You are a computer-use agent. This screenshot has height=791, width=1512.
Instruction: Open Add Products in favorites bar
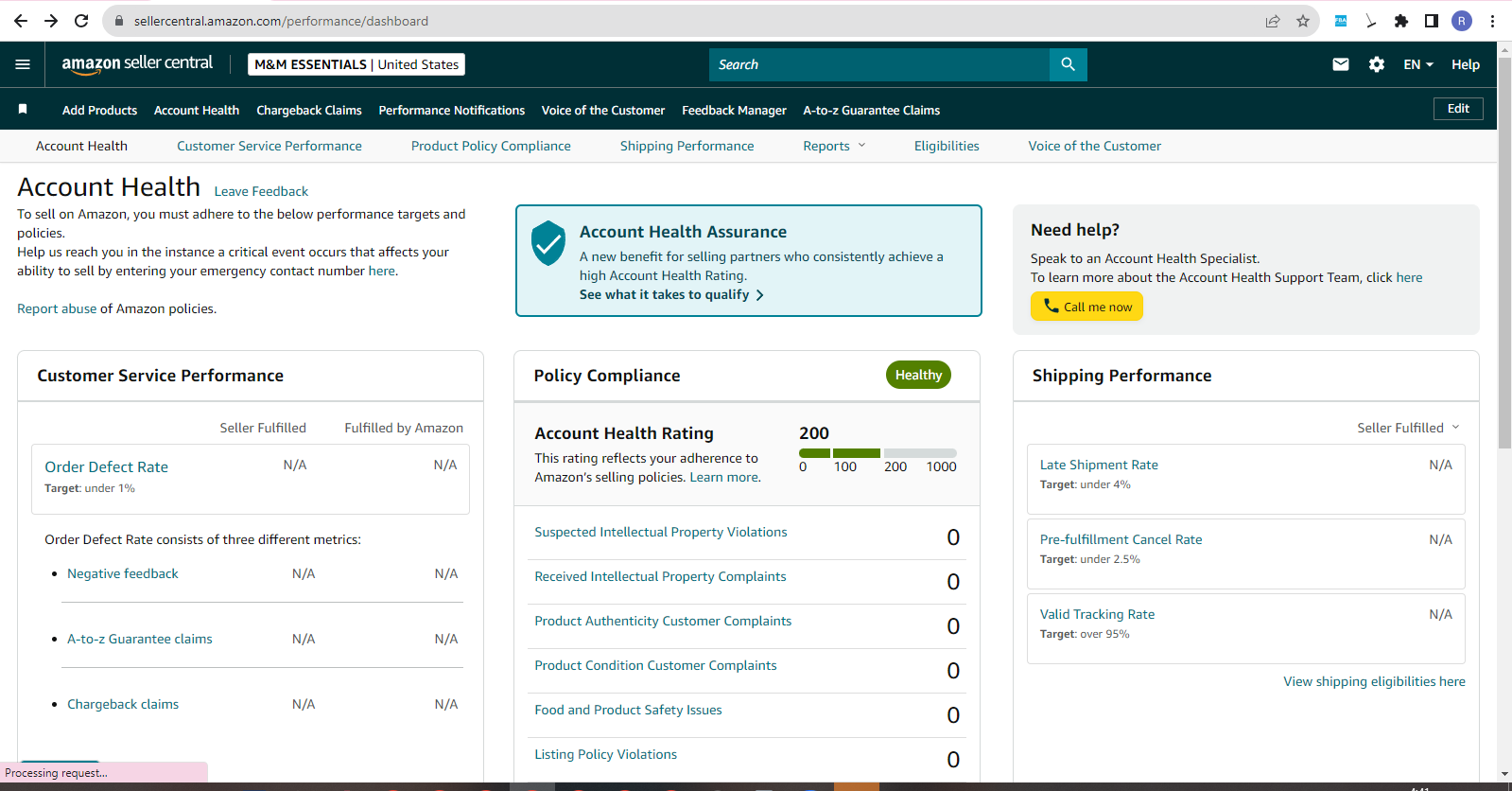tap(100, 110)
